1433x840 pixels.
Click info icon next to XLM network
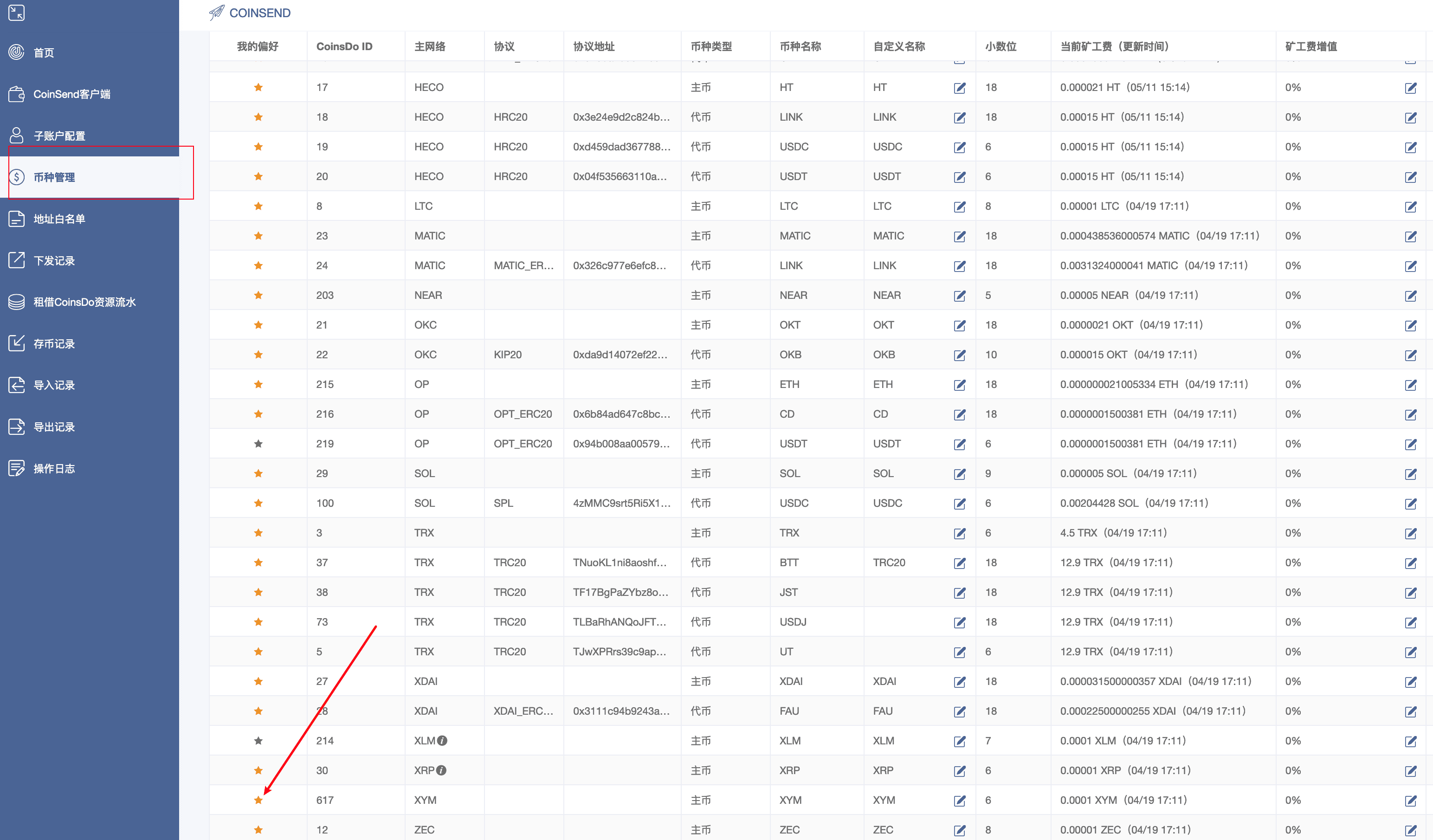[x=442, y=741]
